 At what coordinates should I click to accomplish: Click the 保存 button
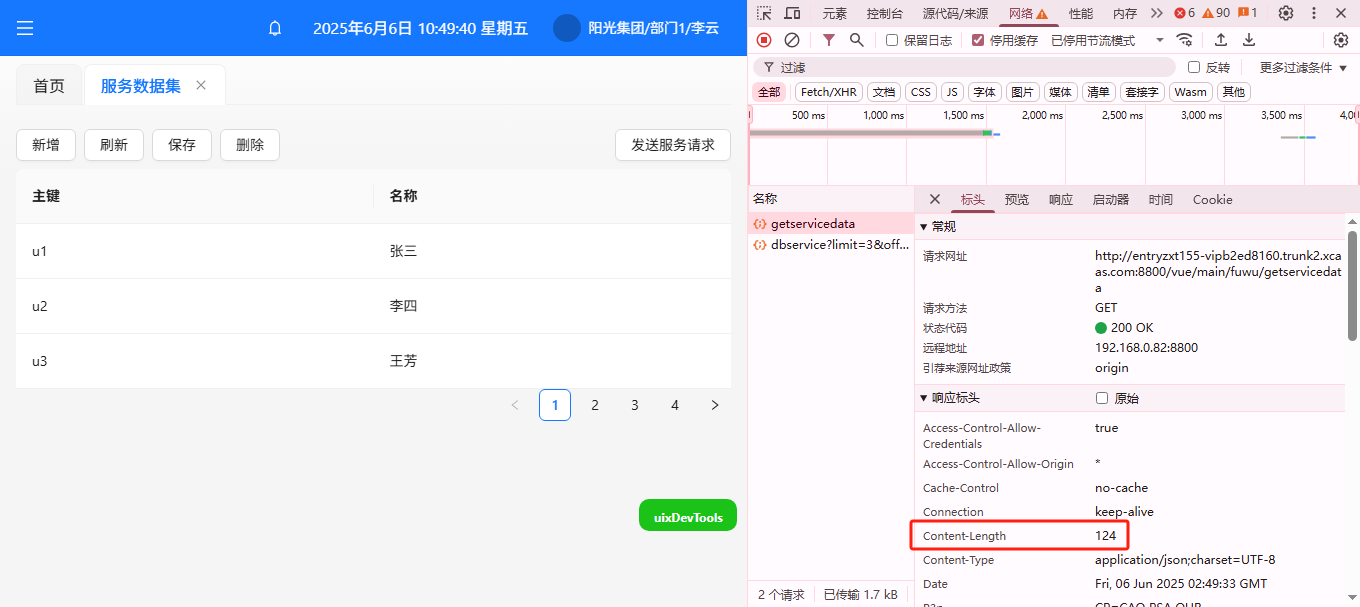coord(182,145)
